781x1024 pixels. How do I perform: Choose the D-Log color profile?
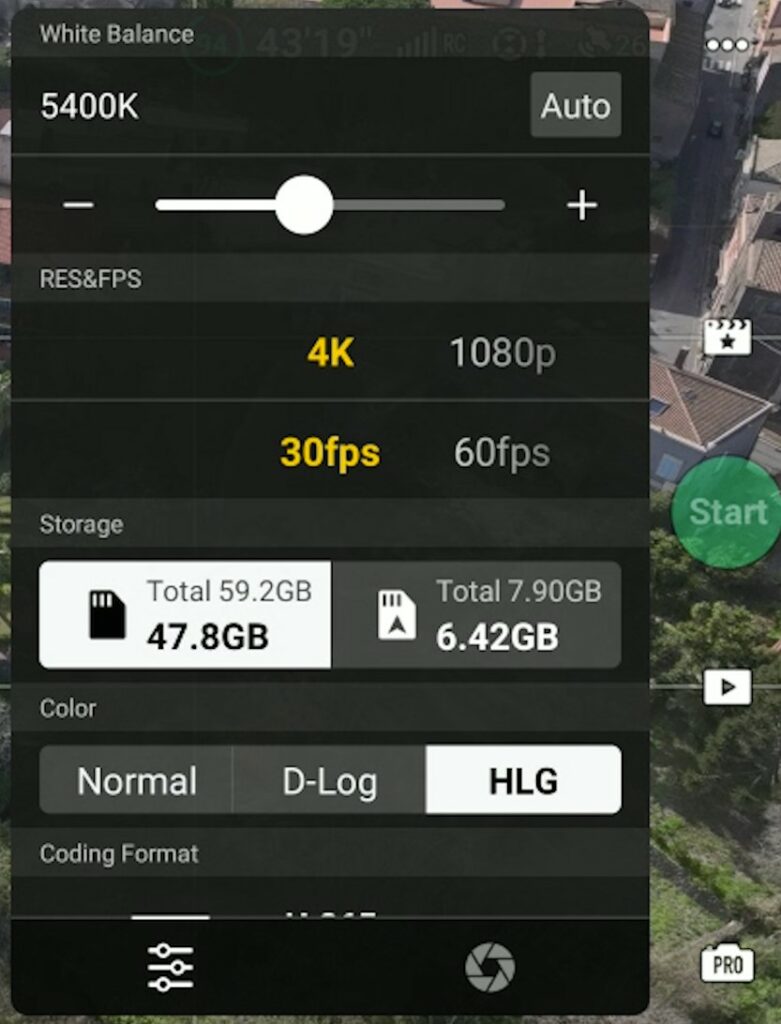[x=329, y=780]
